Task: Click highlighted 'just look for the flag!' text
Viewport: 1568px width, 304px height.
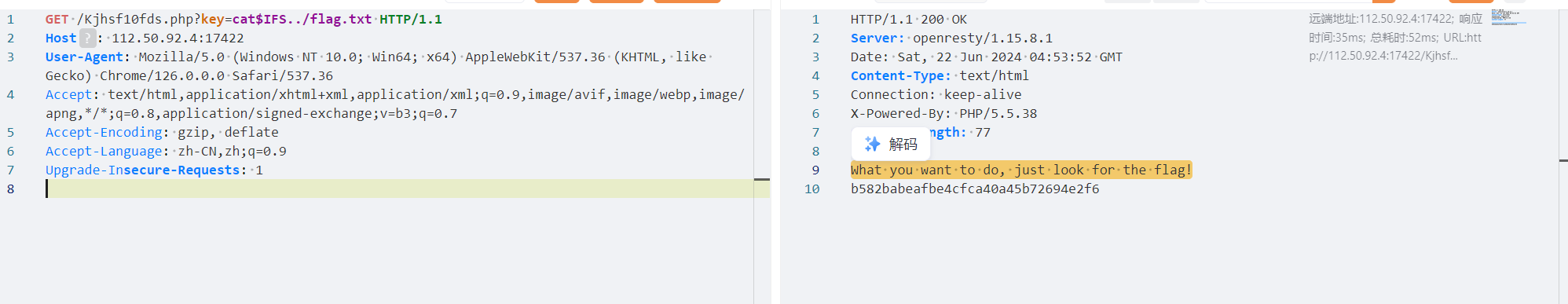Action: [1103, 170]
